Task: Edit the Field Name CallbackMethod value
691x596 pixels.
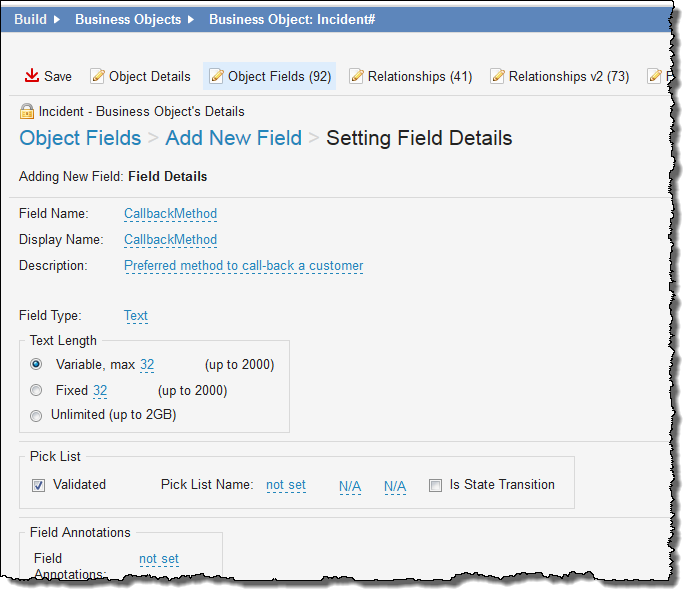Action: coord(170,214)
